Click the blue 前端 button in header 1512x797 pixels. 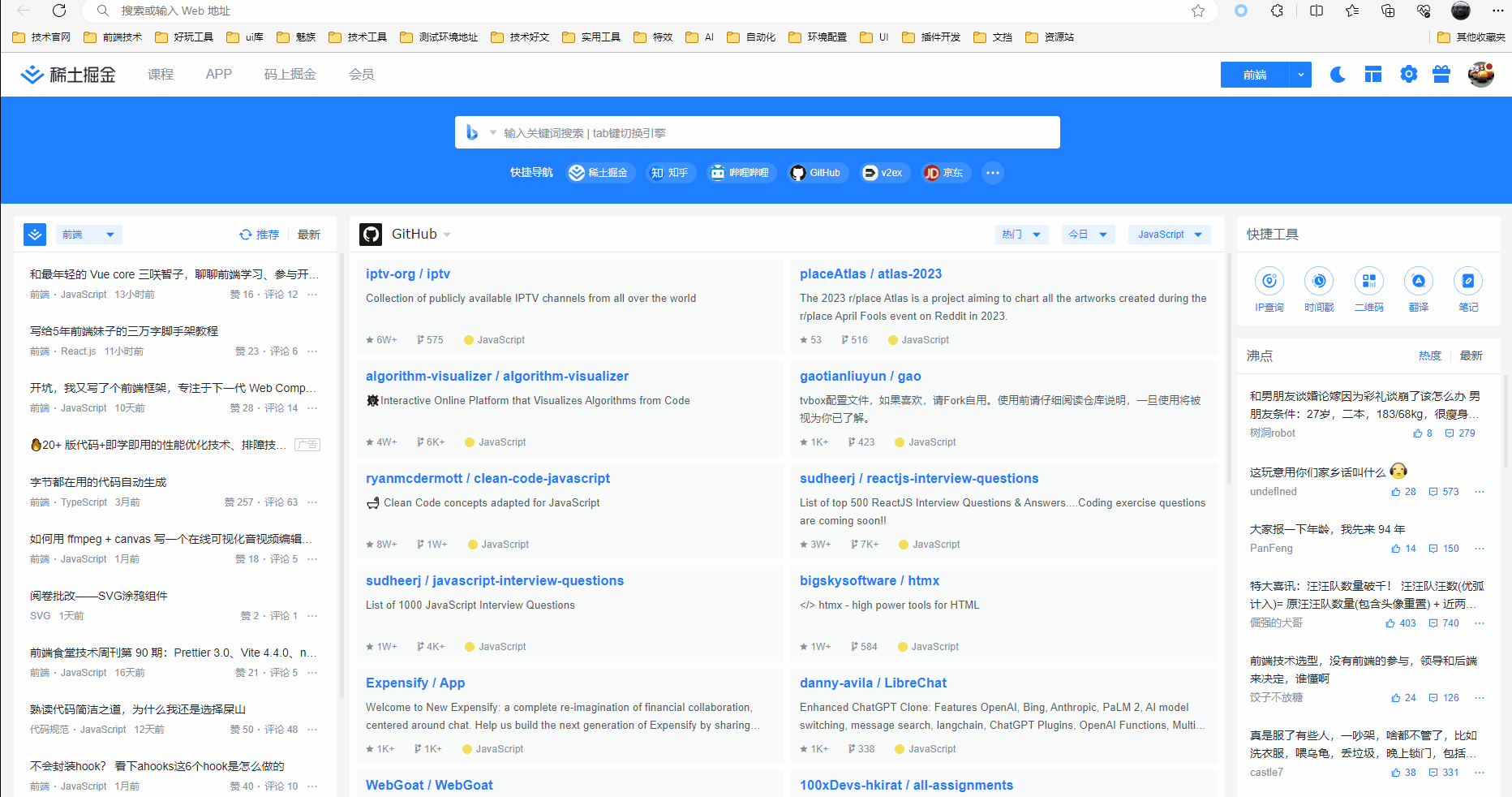[1255, 75]
